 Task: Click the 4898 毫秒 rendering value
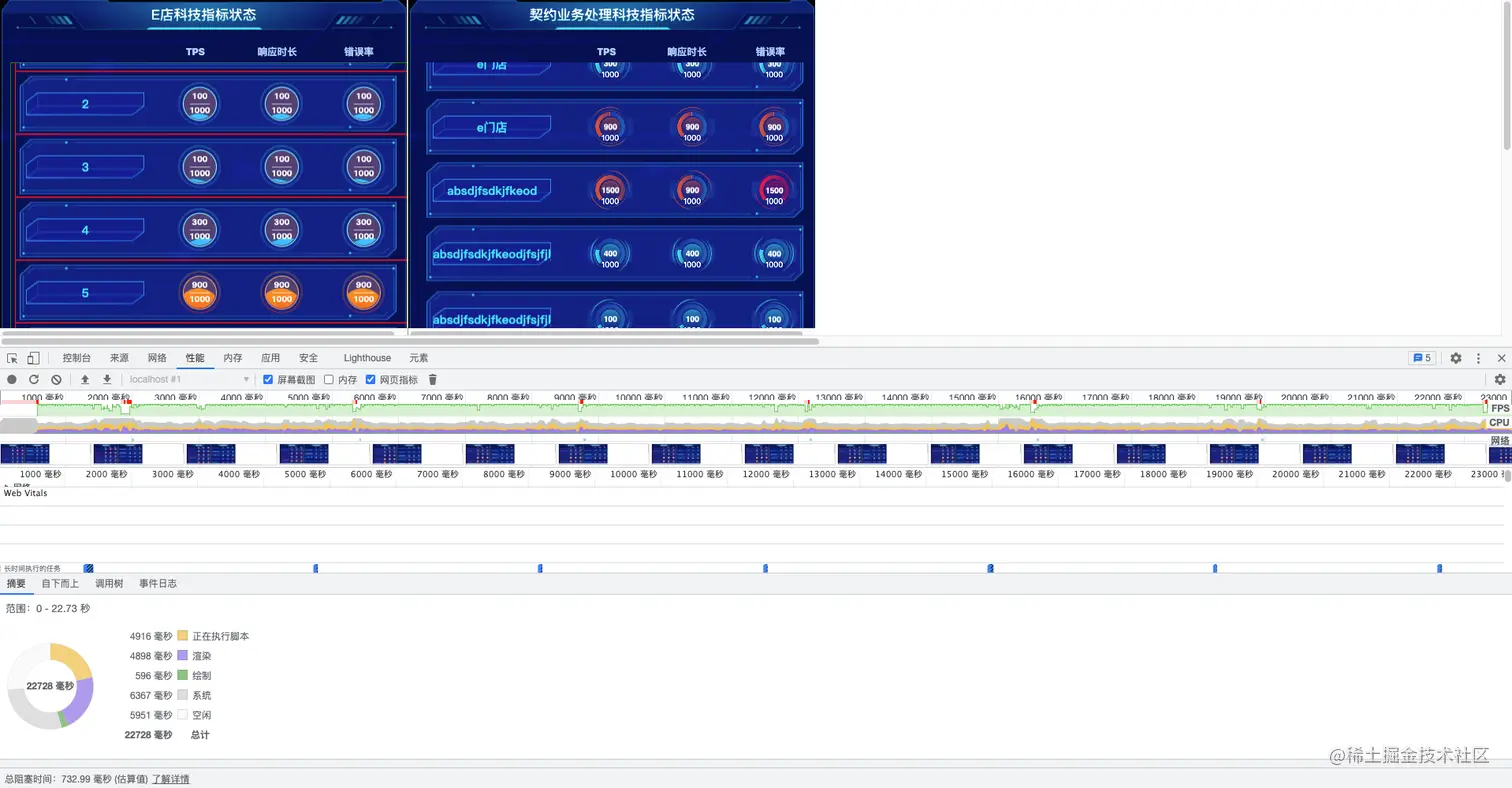(x=151, y=656)
